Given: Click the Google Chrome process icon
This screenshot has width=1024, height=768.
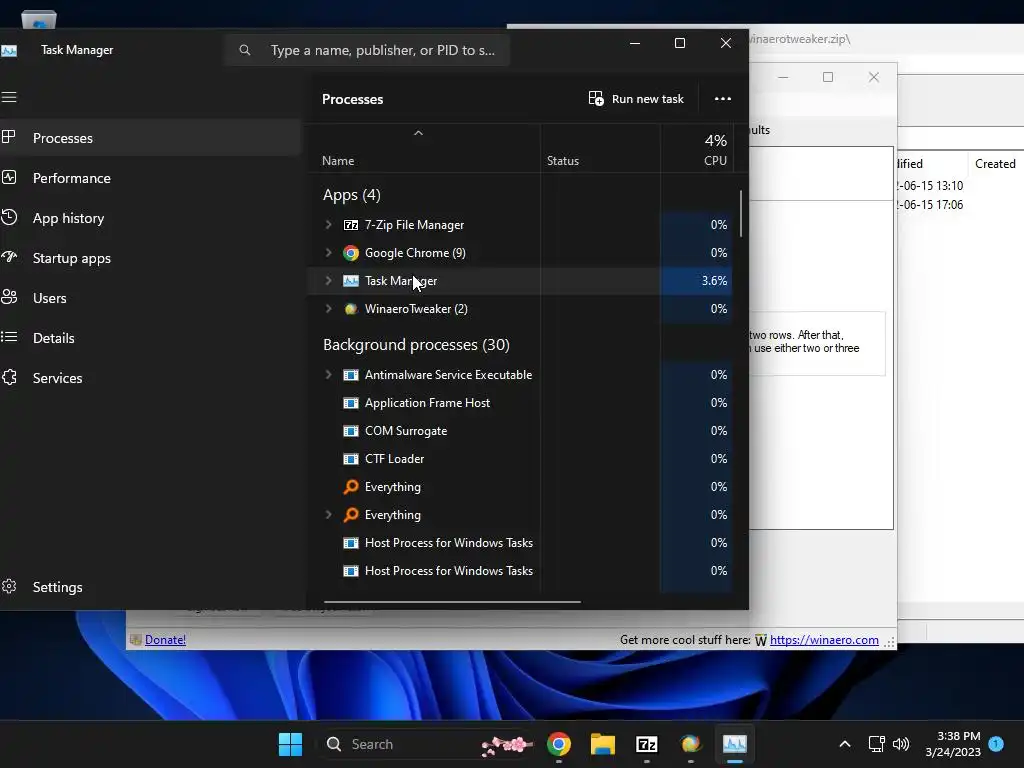Looking at the screenshot, I should coord(351,253).
